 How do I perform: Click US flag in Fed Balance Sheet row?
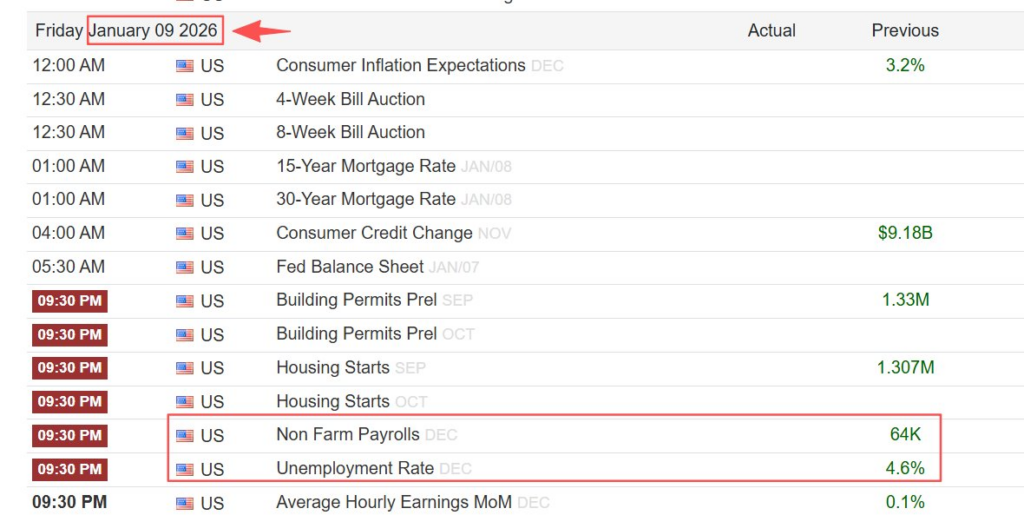point(185,267)
